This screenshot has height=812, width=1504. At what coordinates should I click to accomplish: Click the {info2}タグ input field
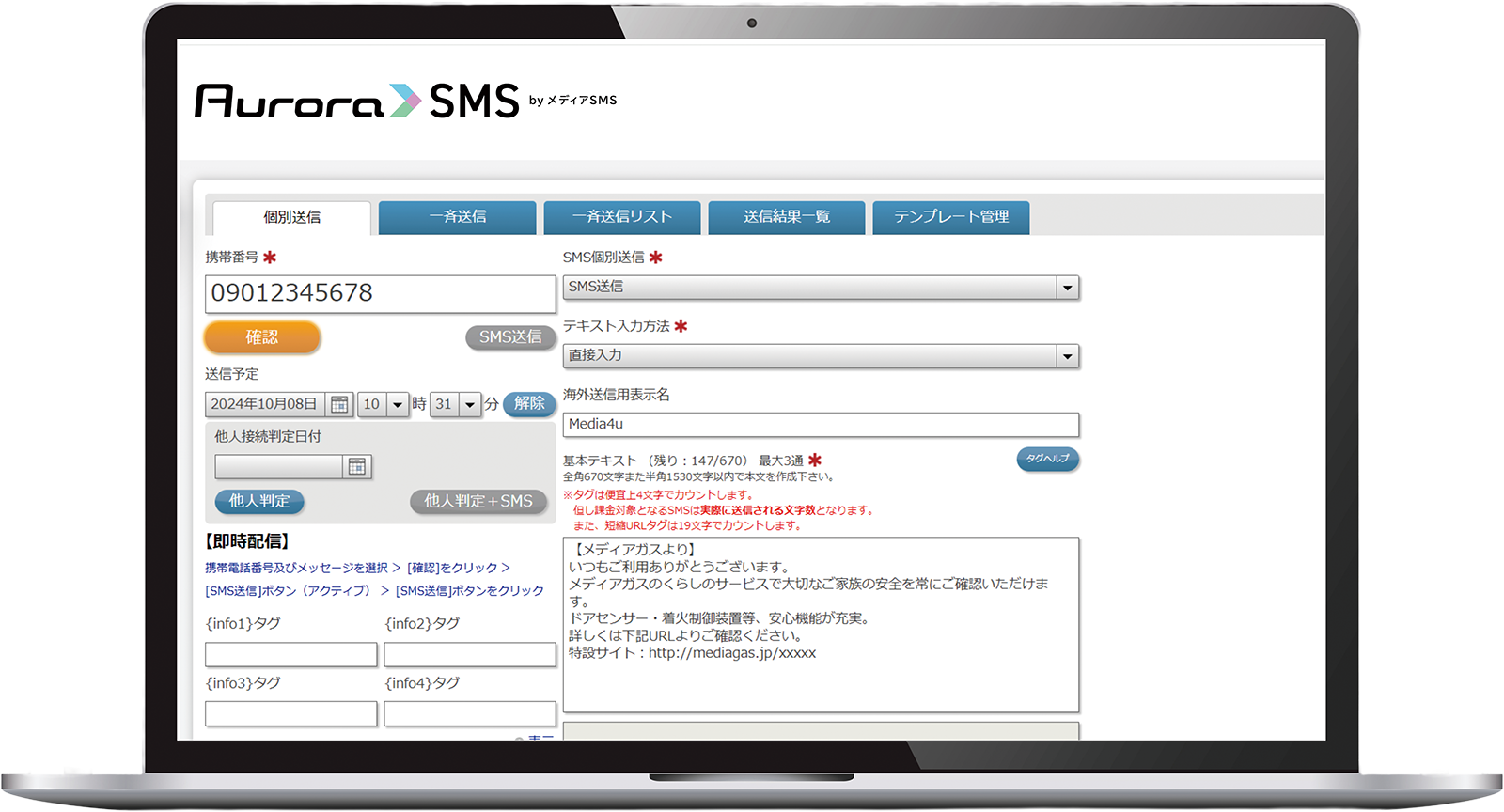click(470, 654)
